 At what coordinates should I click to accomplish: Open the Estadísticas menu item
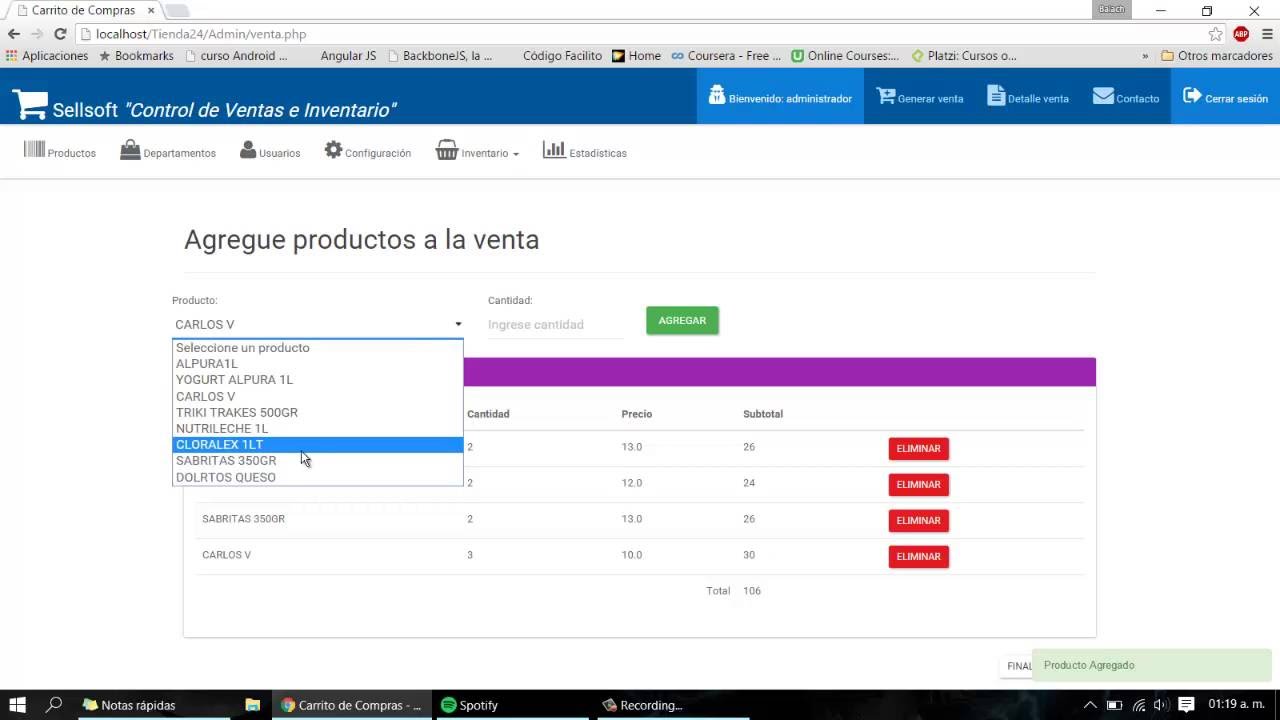click(585, 152)
